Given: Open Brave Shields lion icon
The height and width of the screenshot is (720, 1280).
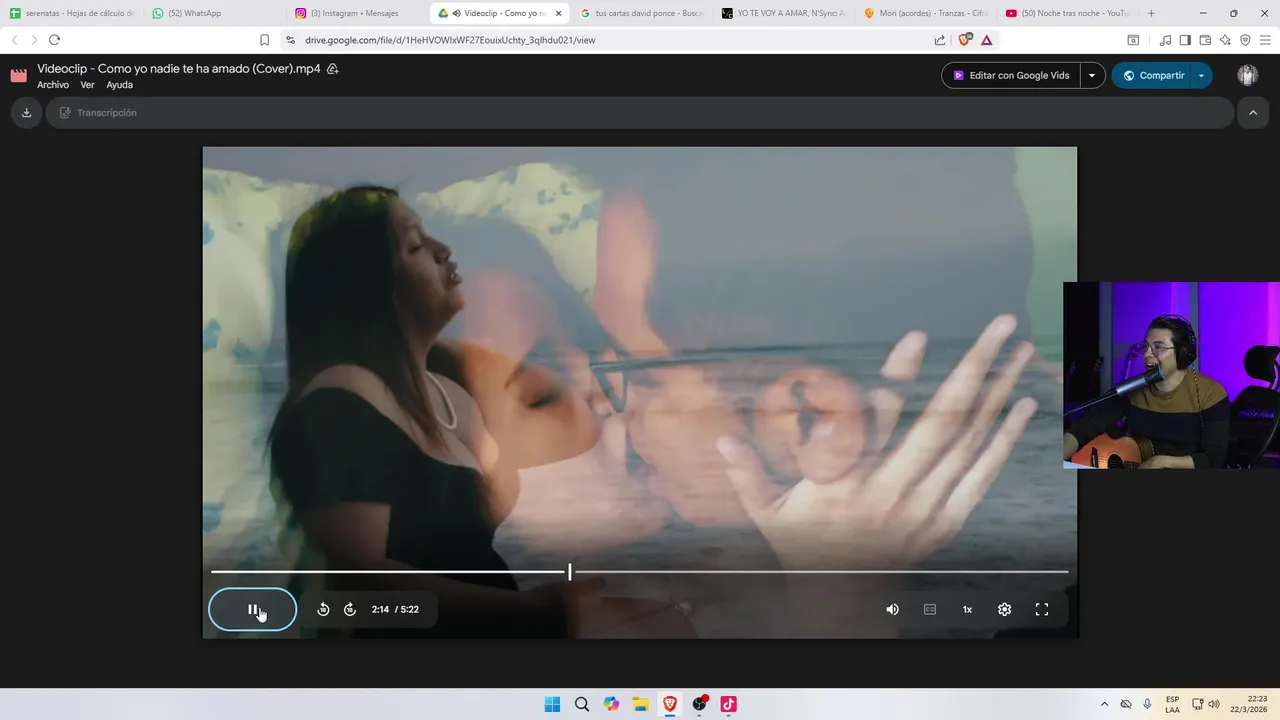Looking at the screenshot, I should [964, 40].
